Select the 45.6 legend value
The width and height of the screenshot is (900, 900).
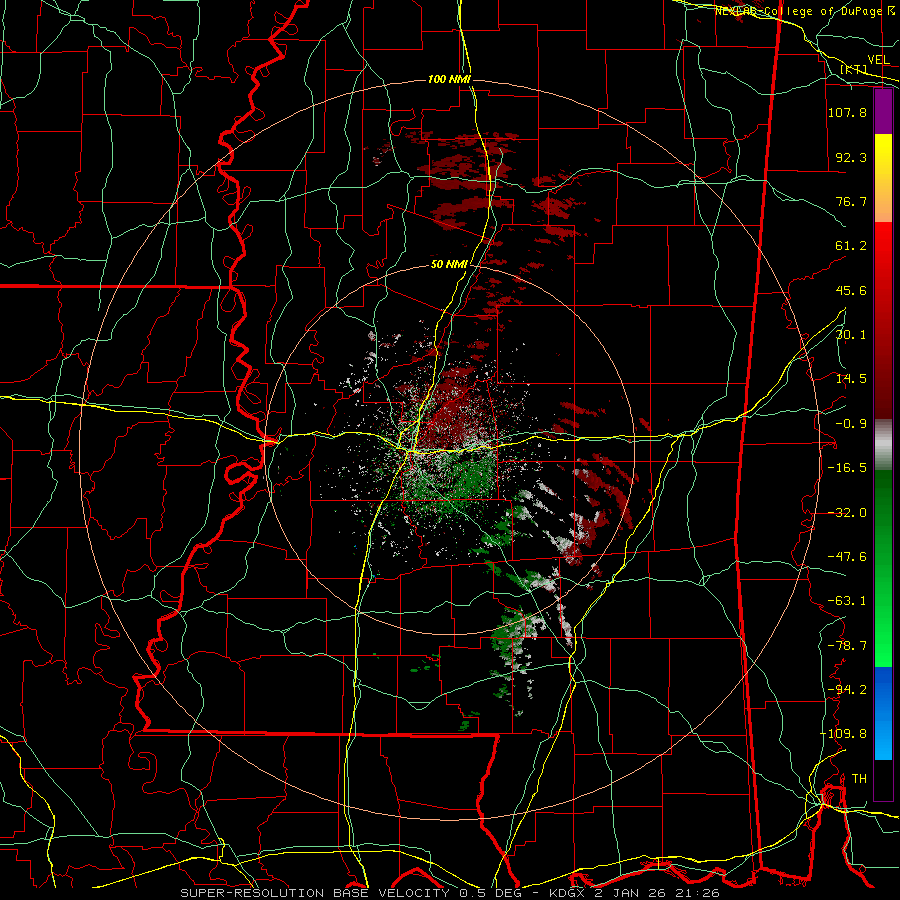click(x=851, y=290)
